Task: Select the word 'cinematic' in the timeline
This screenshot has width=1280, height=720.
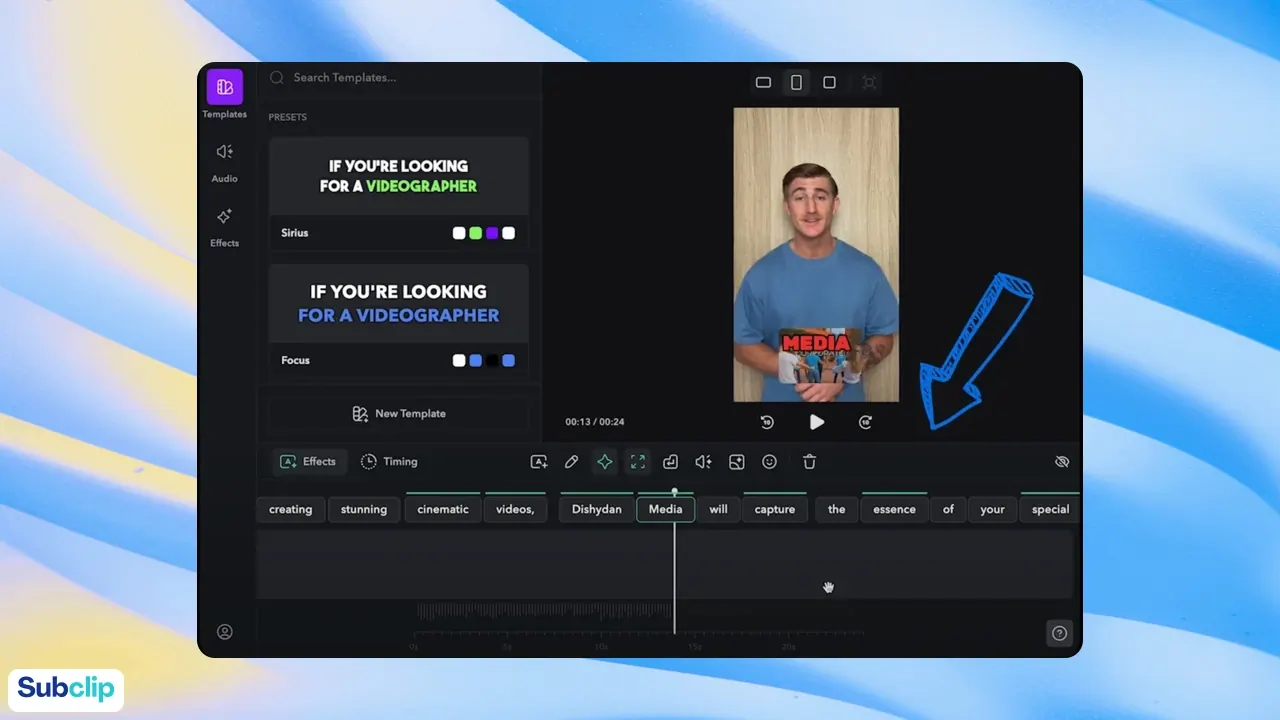Action: (x=443, y=510)
